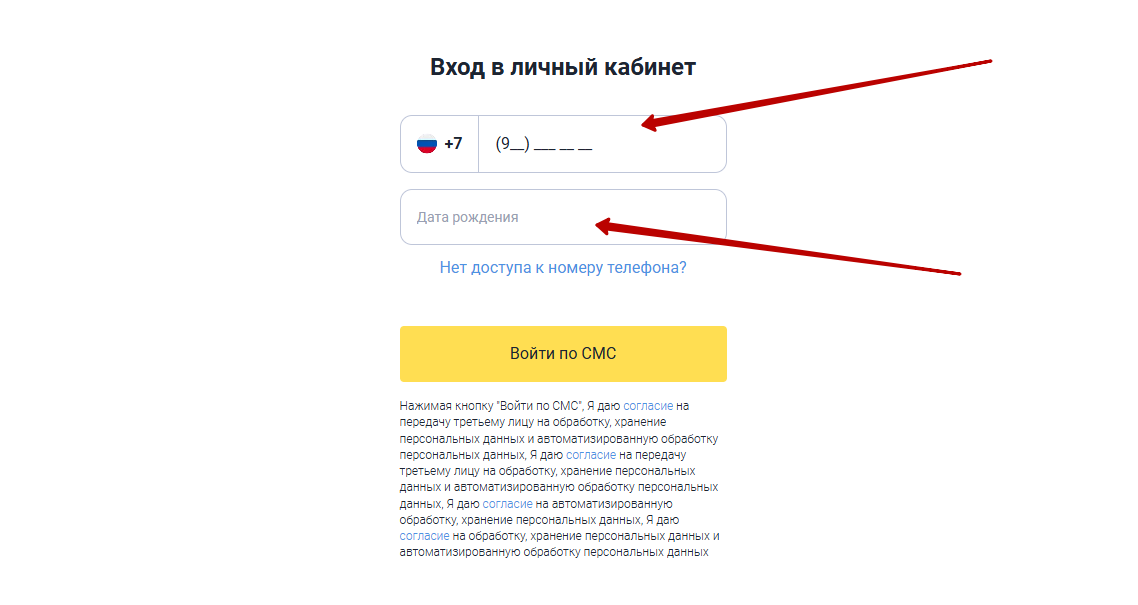The height and width of the screenshot is (605, 1138).
Task: Focus the "Дата рождения" field
Action: [563, 217]
